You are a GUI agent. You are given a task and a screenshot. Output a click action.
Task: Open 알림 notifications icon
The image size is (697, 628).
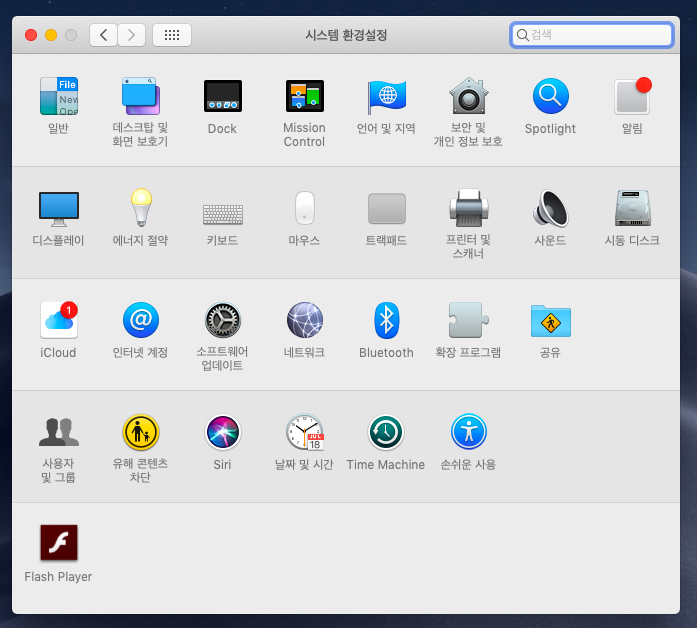tap(633, 96)
